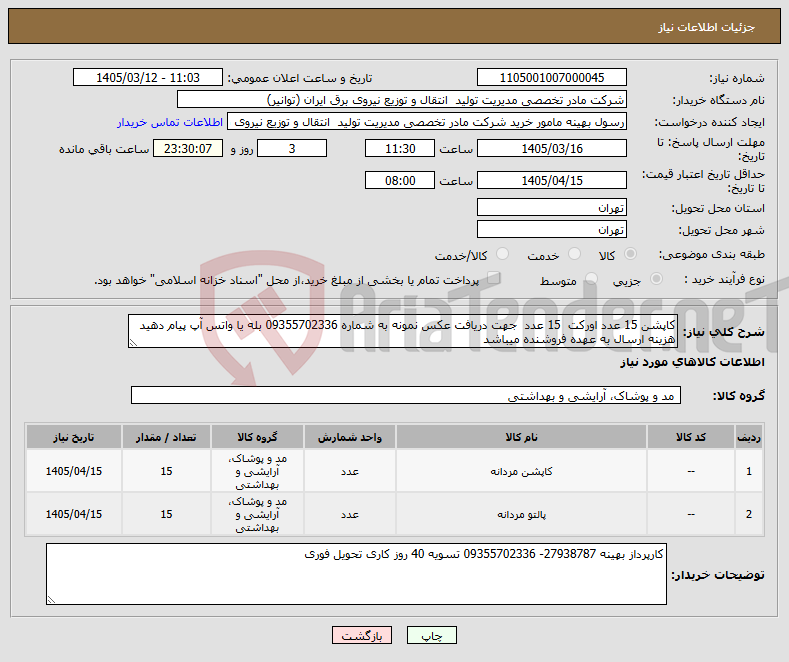Click the چاپ print button
Screen dimensions: 789x662
(432, 636)
